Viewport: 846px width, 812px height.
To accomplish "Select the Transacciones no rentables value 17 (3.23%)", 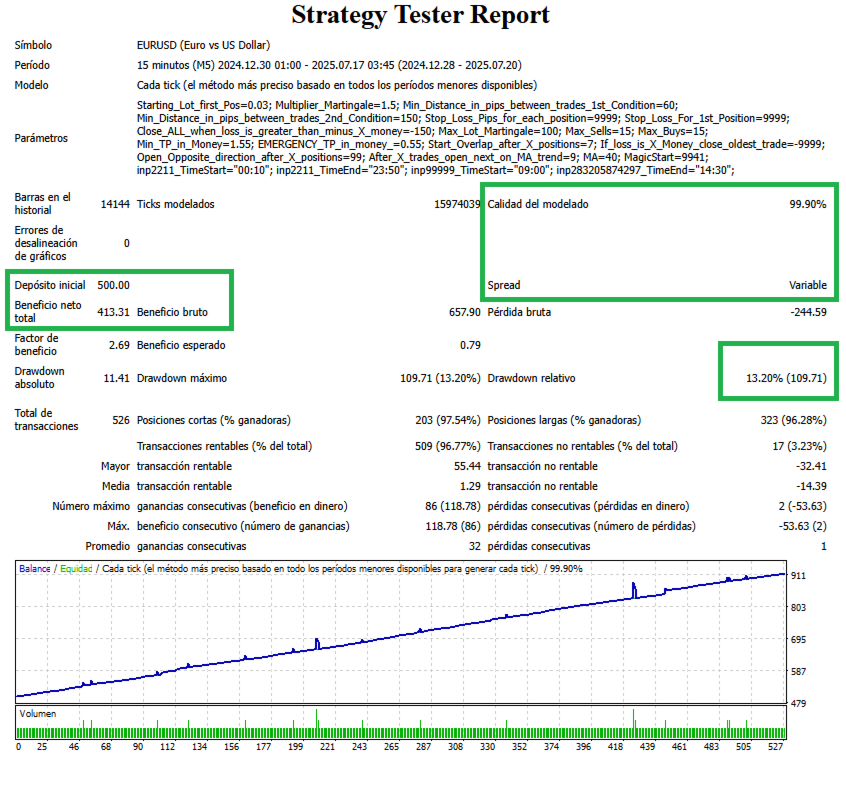I will click(x=799, y=446).
